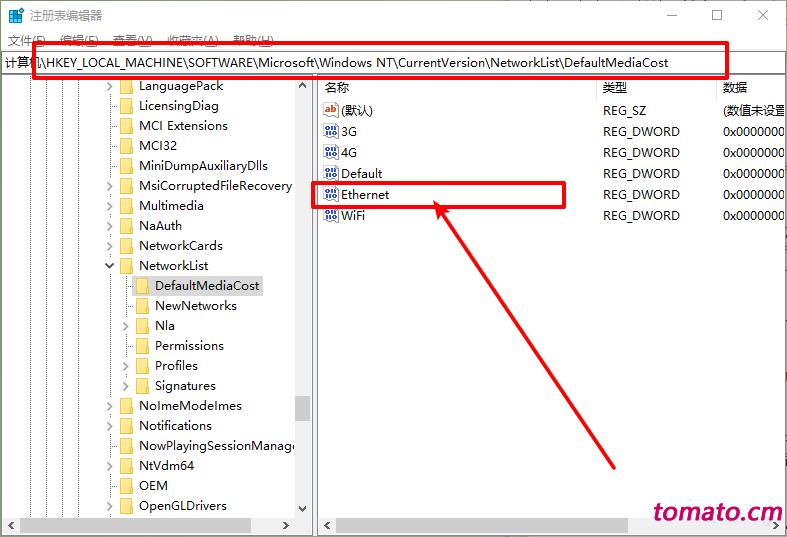Select the OEM key

coord(154,486)
